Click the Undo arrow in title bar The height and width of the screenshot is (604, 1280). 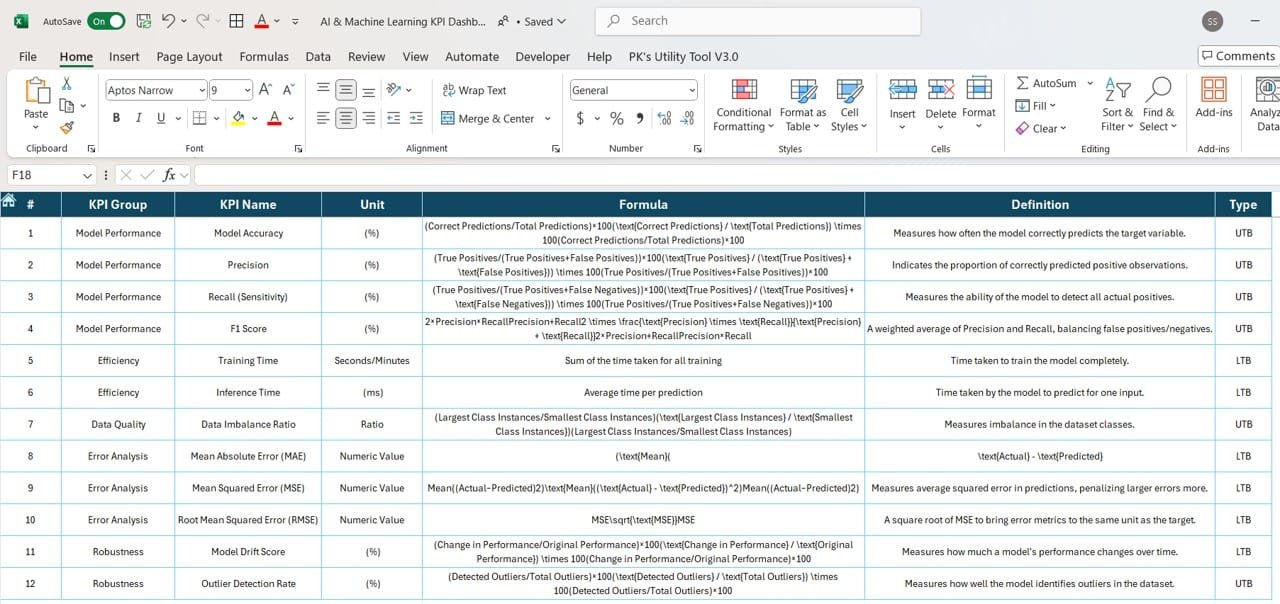point(168,21)
